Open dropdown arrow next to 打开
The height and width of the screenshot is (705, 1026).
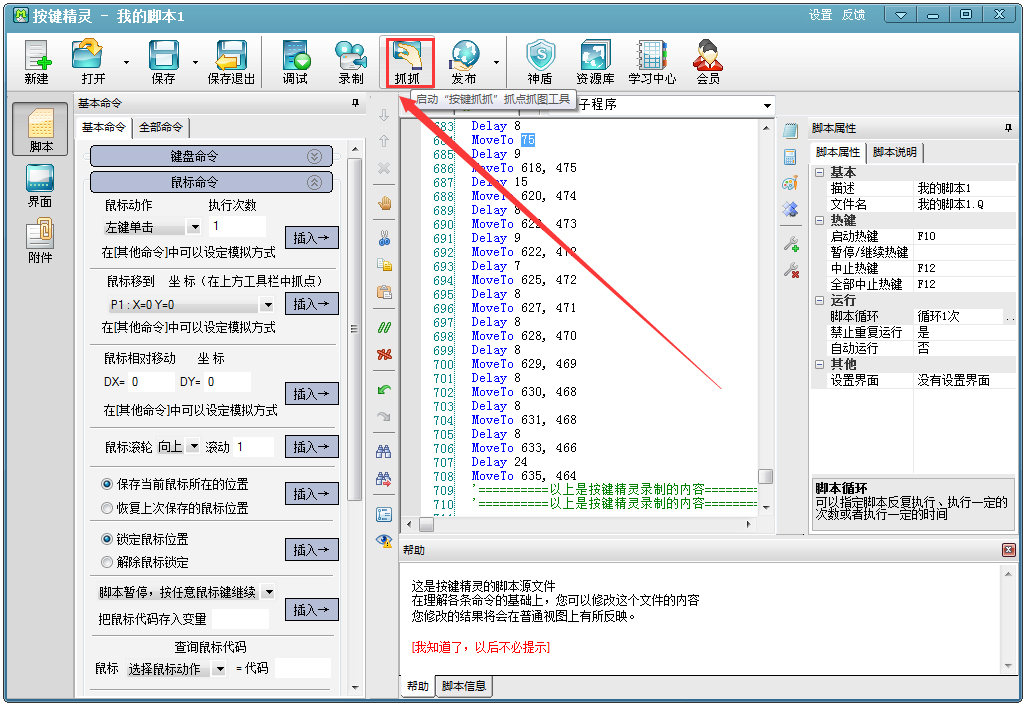tap(126, 63)
